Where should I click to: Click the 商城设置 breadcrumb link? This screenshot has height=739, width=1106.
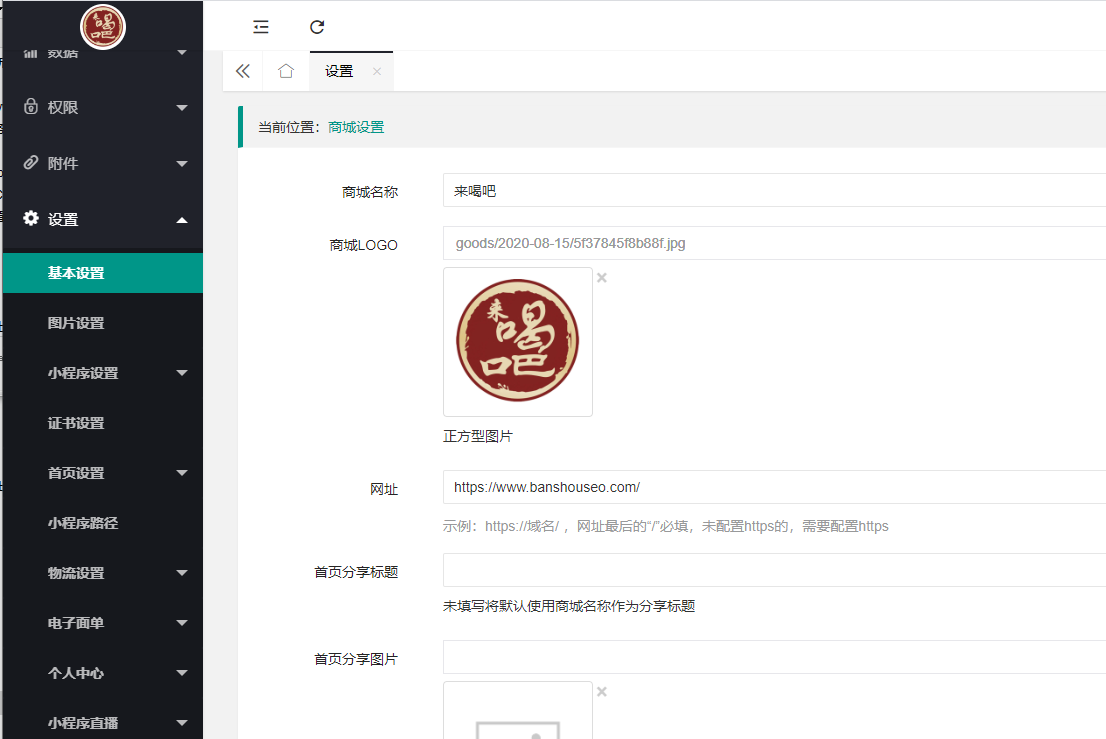tap(356, 127)
